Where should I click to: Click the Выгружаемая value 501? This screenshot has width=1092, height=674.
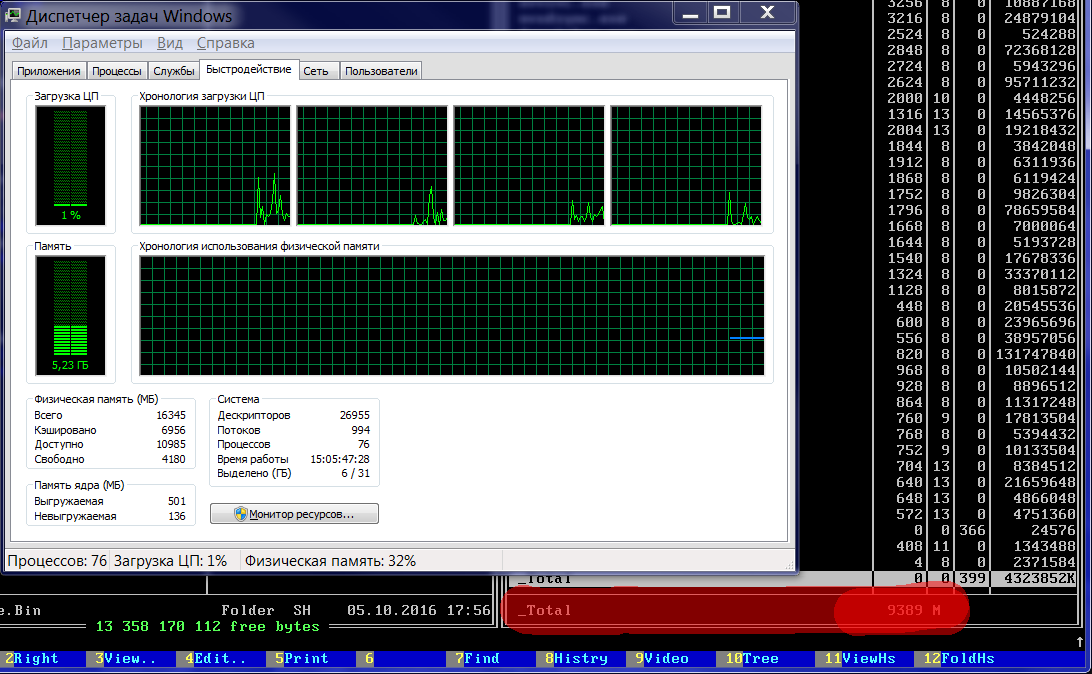[x=177, y=501]
